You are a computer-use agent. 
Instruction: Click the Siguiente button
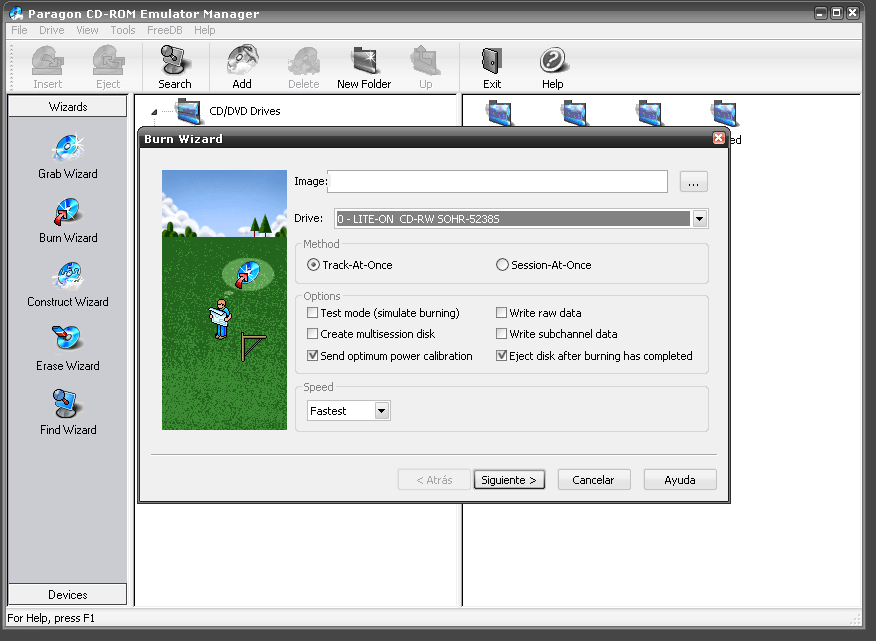tap(509, 479)
